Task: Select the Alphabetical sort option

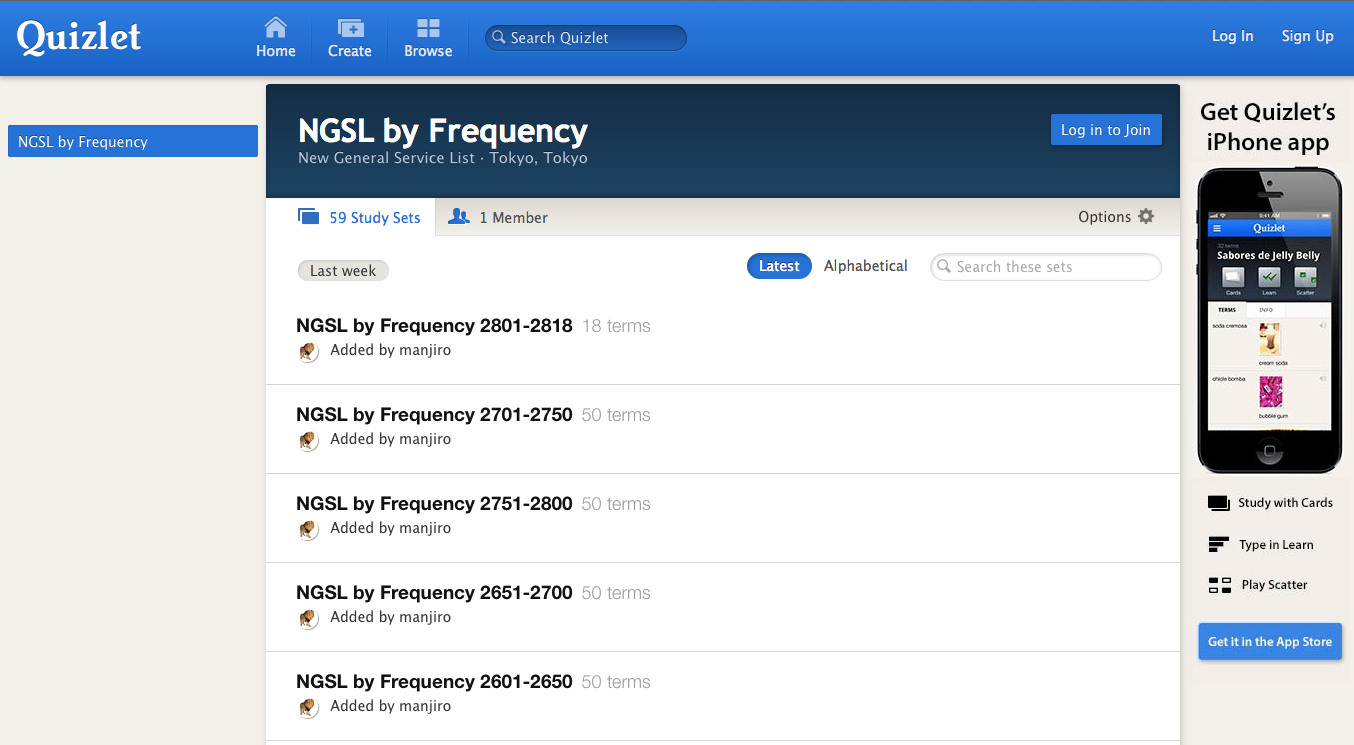Action: point(866,266)
